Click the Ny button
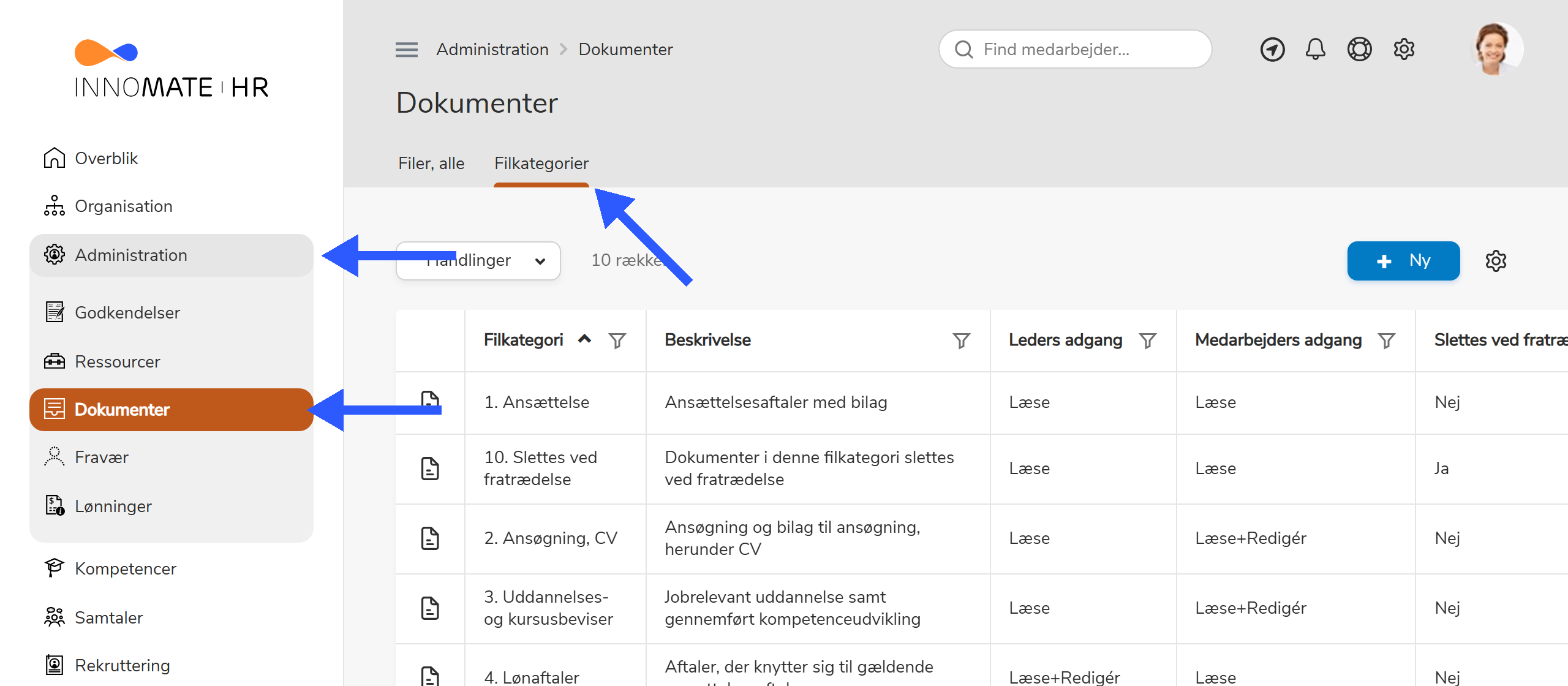Screen dimensions: 1568x686 tap(1403, 261)
